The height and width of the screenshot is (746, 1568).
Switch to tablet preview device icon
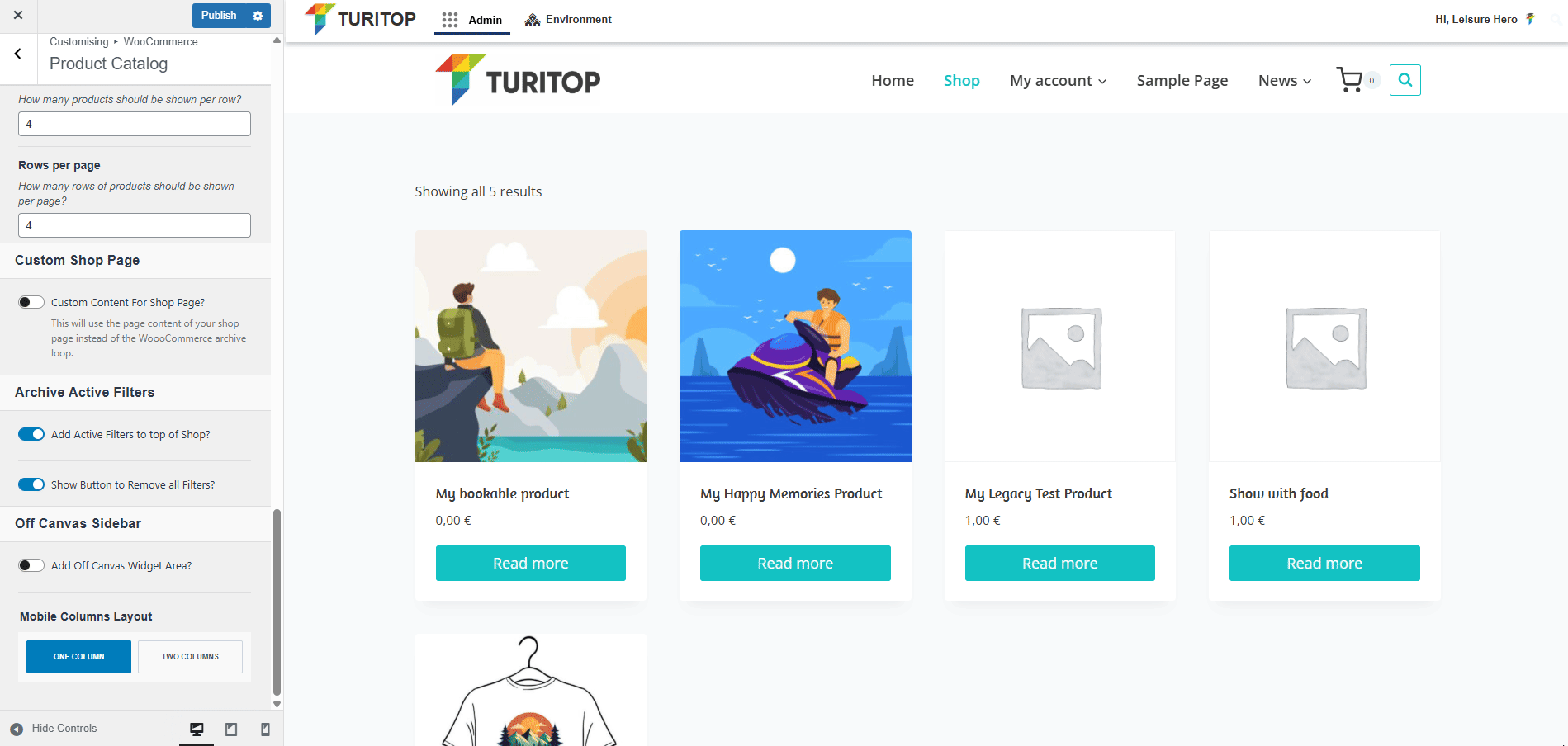pyautogui.click(x=231, y=729)
